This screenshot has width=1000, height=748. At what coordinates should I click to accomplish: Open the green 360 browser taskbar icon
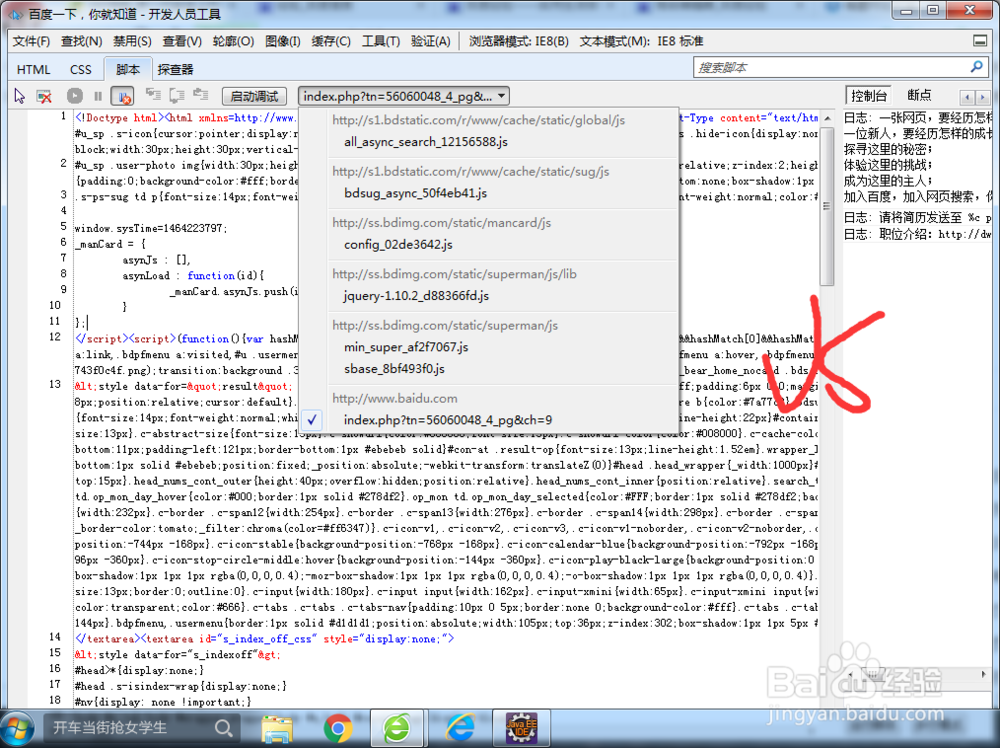(397, 728)
